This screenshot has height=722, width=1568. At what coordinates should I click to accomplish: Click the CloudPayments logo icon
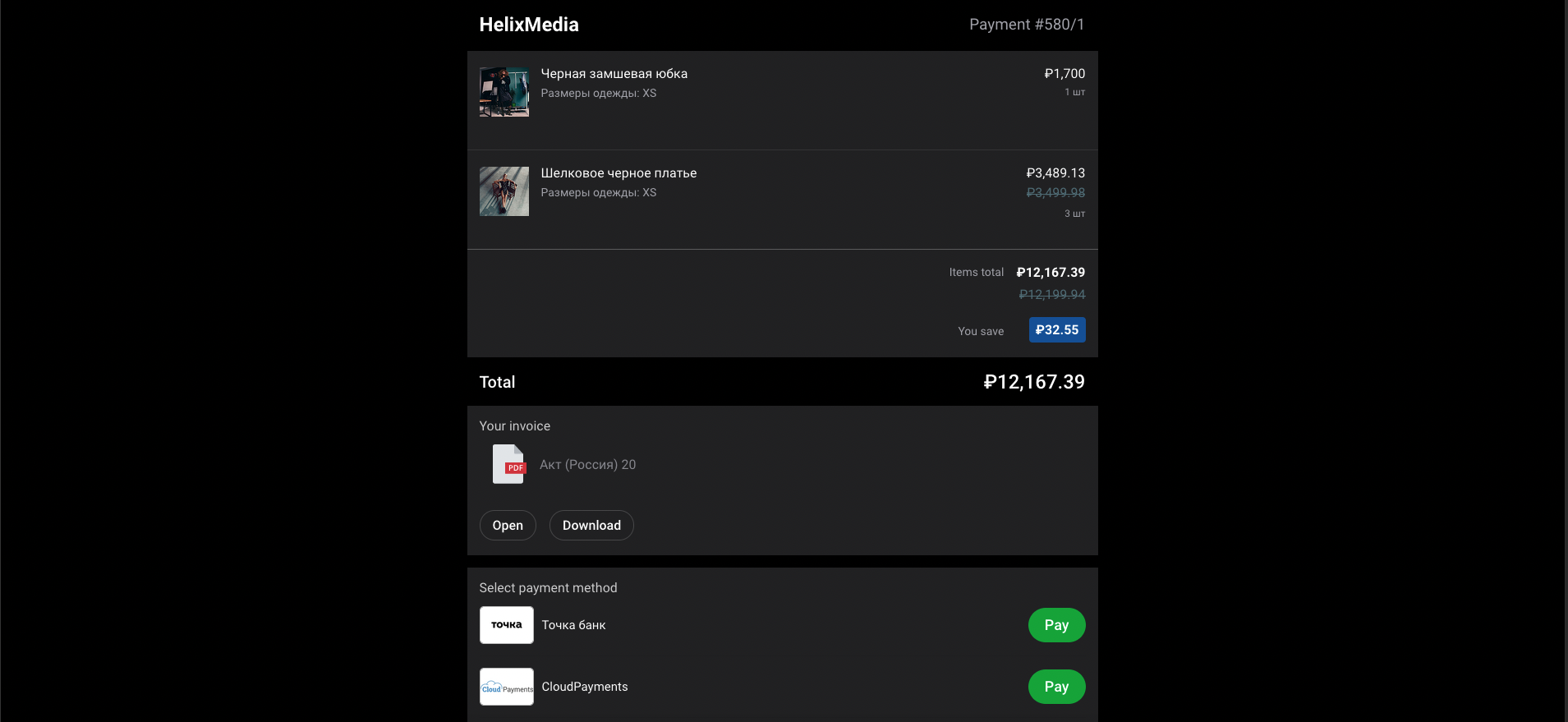pos(507,687)
